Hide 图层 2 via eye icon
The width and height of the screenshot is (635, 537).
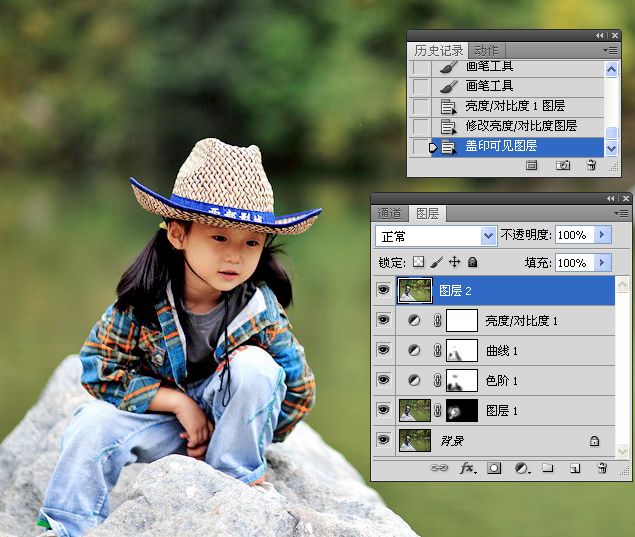[x=384, y=290]
